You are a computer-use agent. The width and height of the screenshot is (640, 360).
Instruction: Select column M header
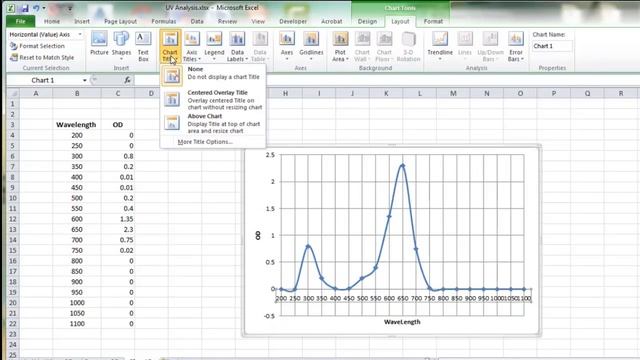(x=453, y=93)
